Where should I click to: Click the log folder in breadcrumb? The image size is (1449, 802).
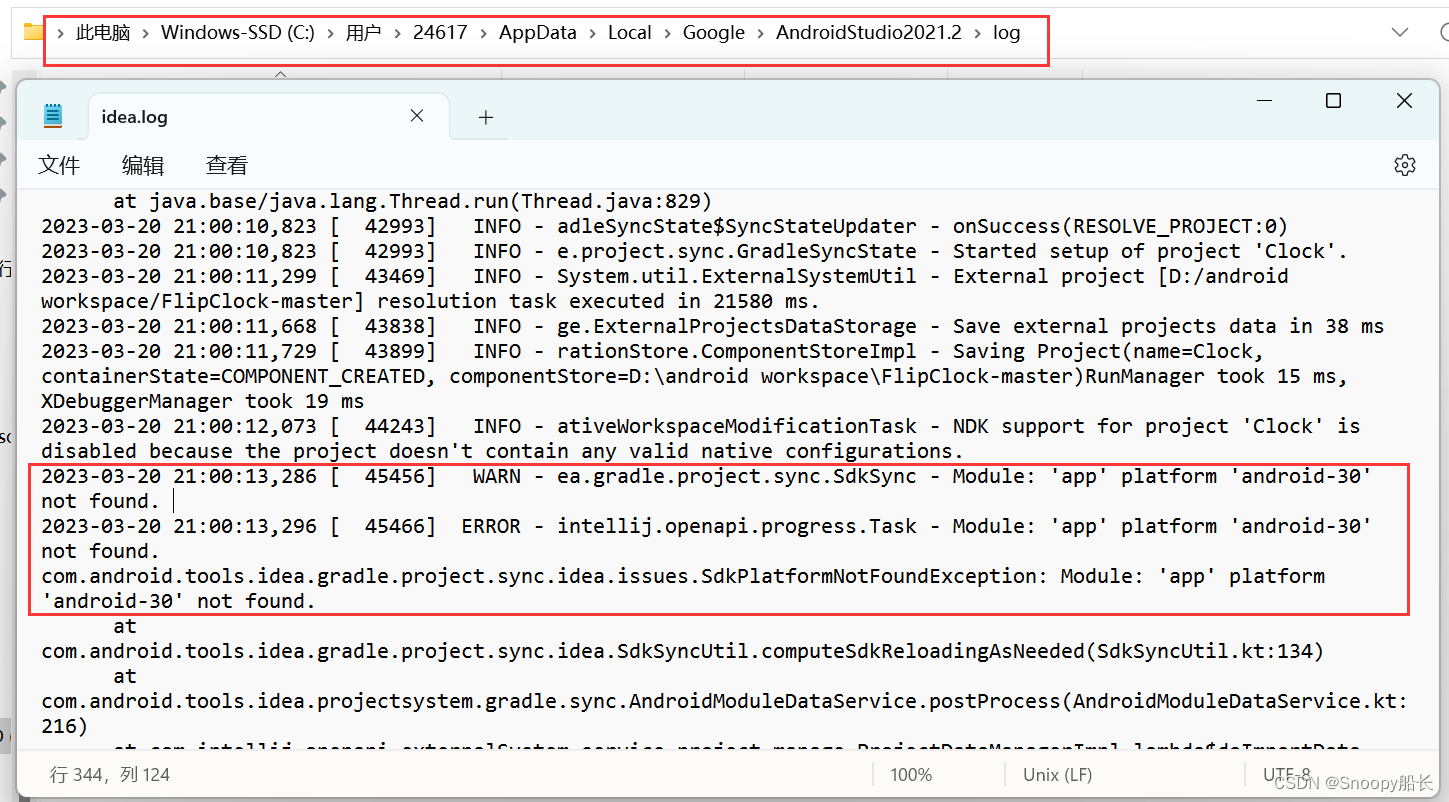click(x=1006, y=32)
